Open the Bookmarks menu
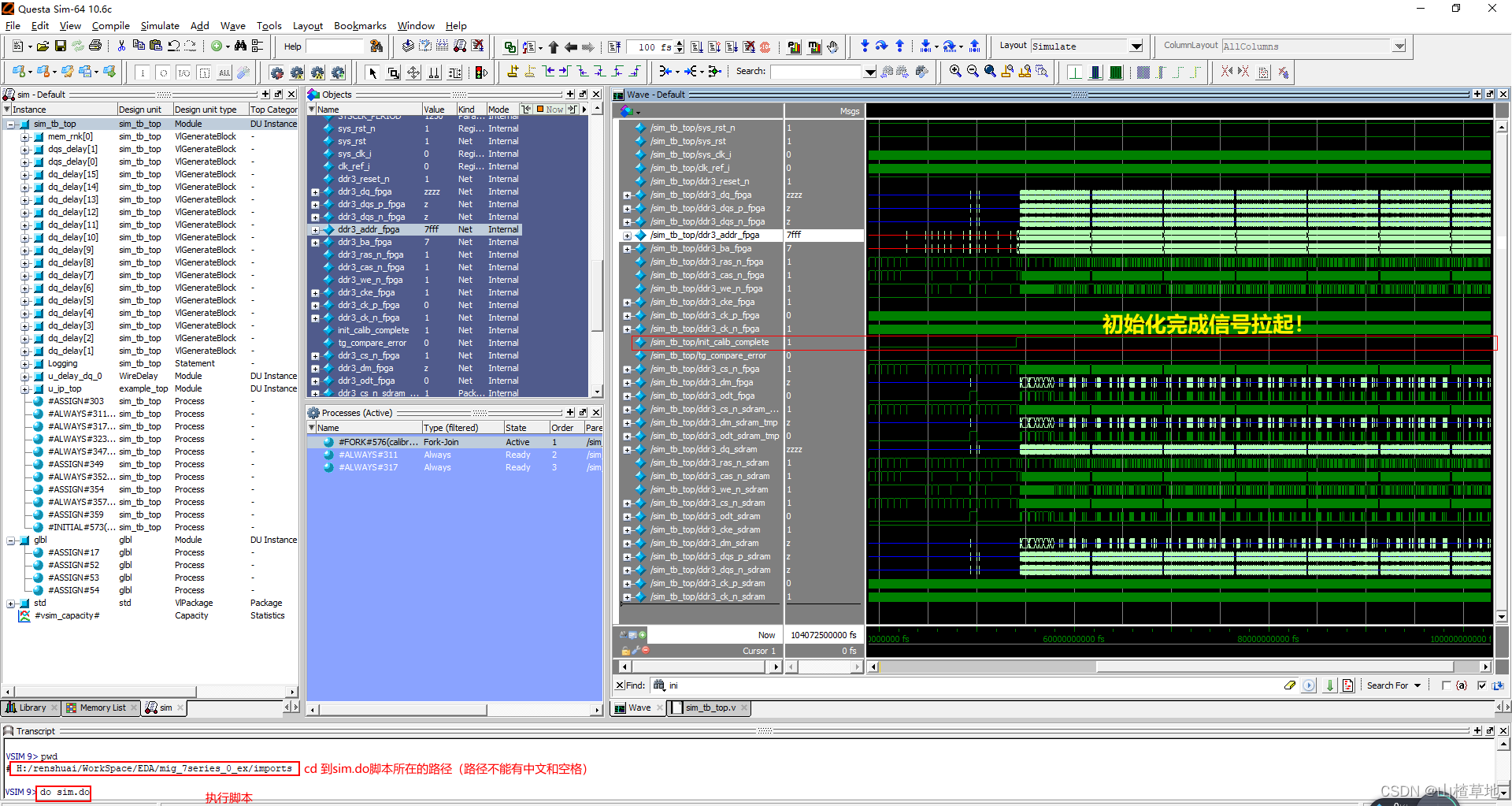 [x=360, y=26]
